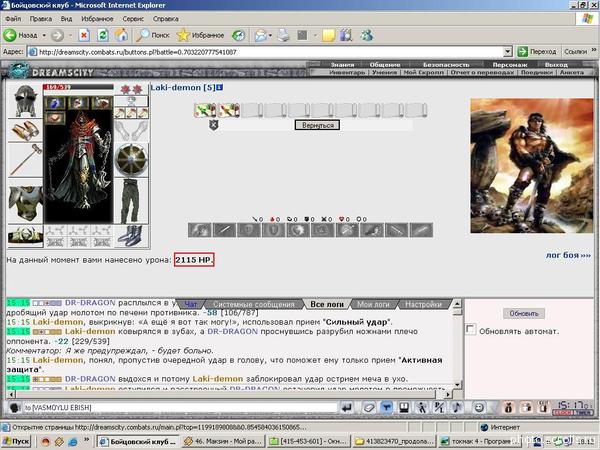This screenshot has width=600, height=450.
Task: Open the Анкета game menu link
Action: [572, 72]
